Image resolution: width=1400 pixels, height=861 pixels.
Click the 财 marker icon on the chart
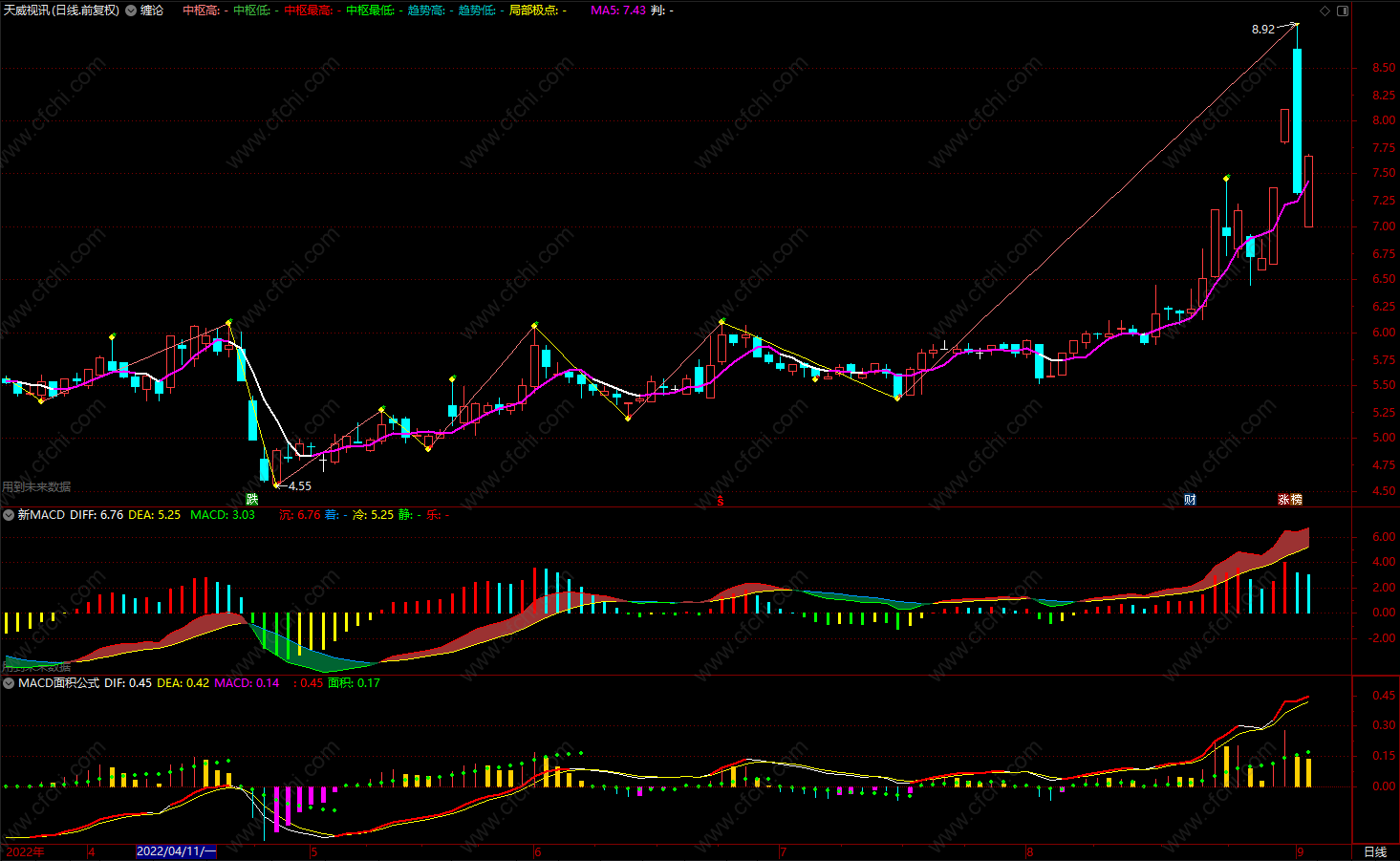(x=1190, y=499)
